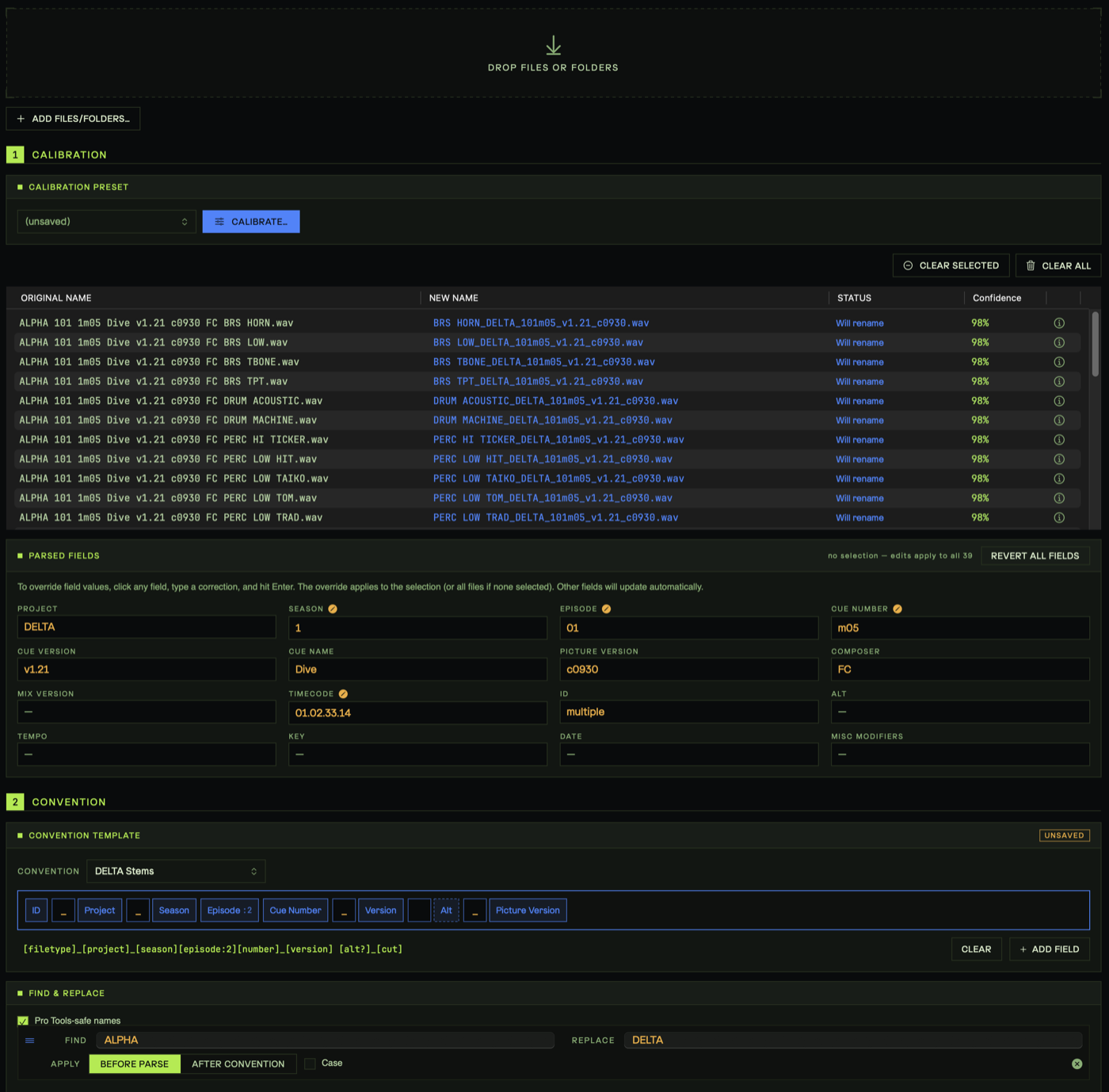Edit the Replace field containing DELTA
This screenshot has height=1092, width=1109.
[x=853, y=1040]
